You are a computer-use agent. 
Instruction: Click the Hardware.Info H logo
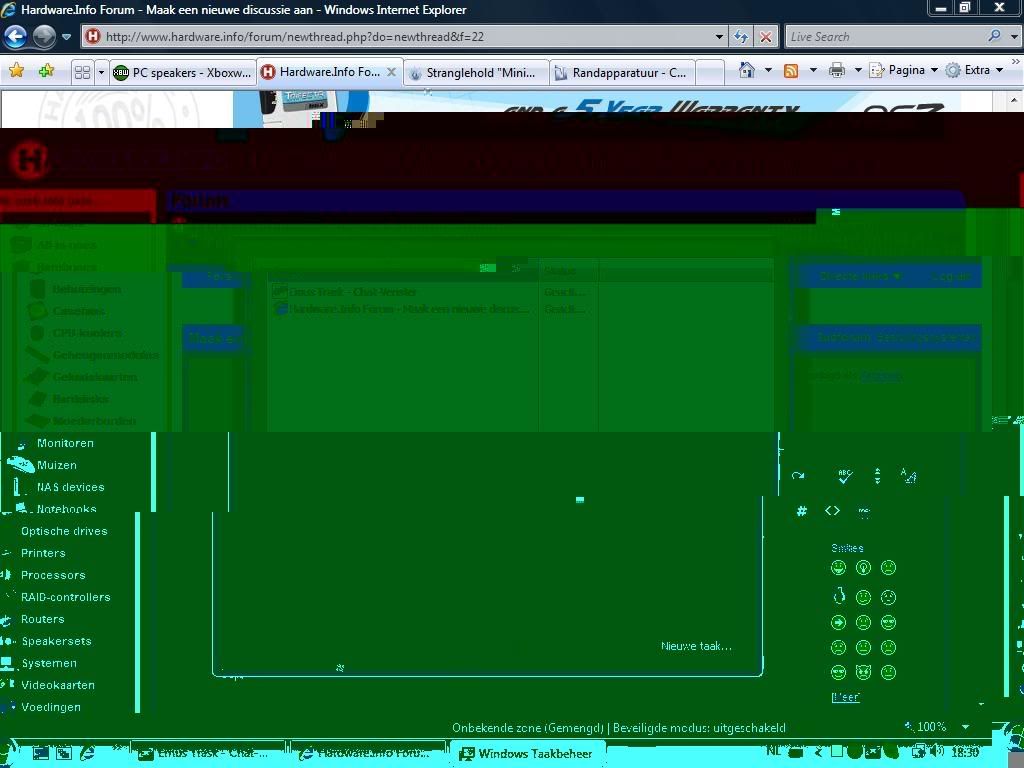pos(29,160)
